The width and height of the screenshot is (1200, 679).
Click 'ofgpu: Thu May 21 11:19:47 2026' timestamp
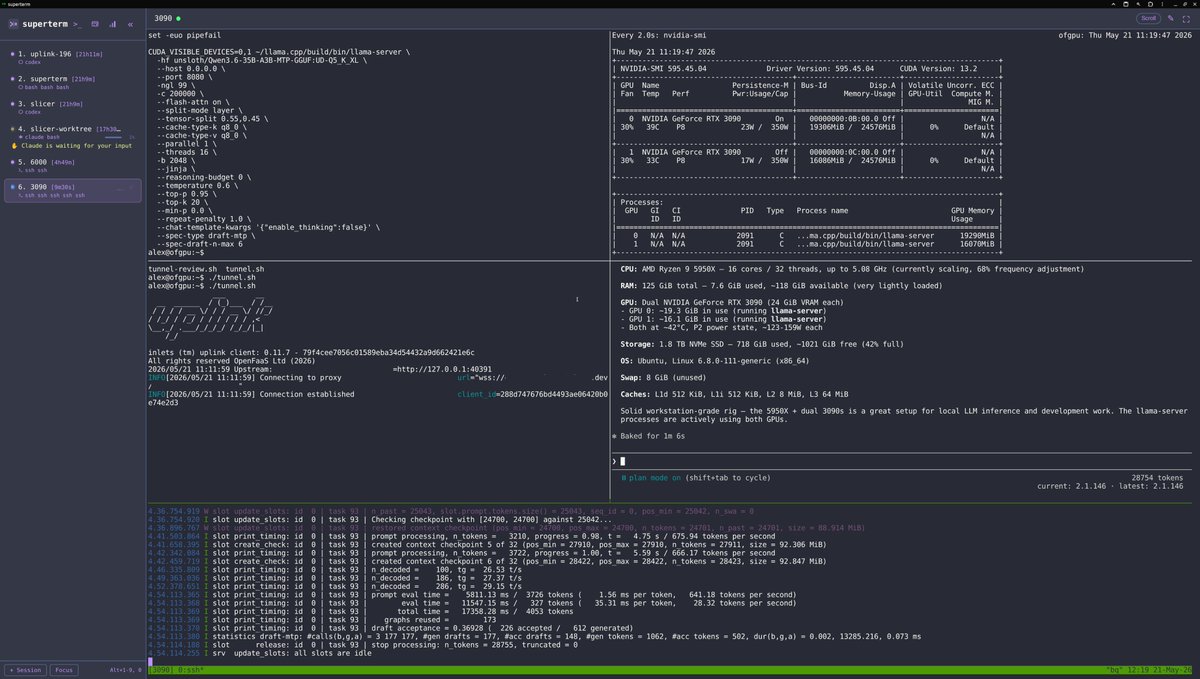click(1125, 35)
